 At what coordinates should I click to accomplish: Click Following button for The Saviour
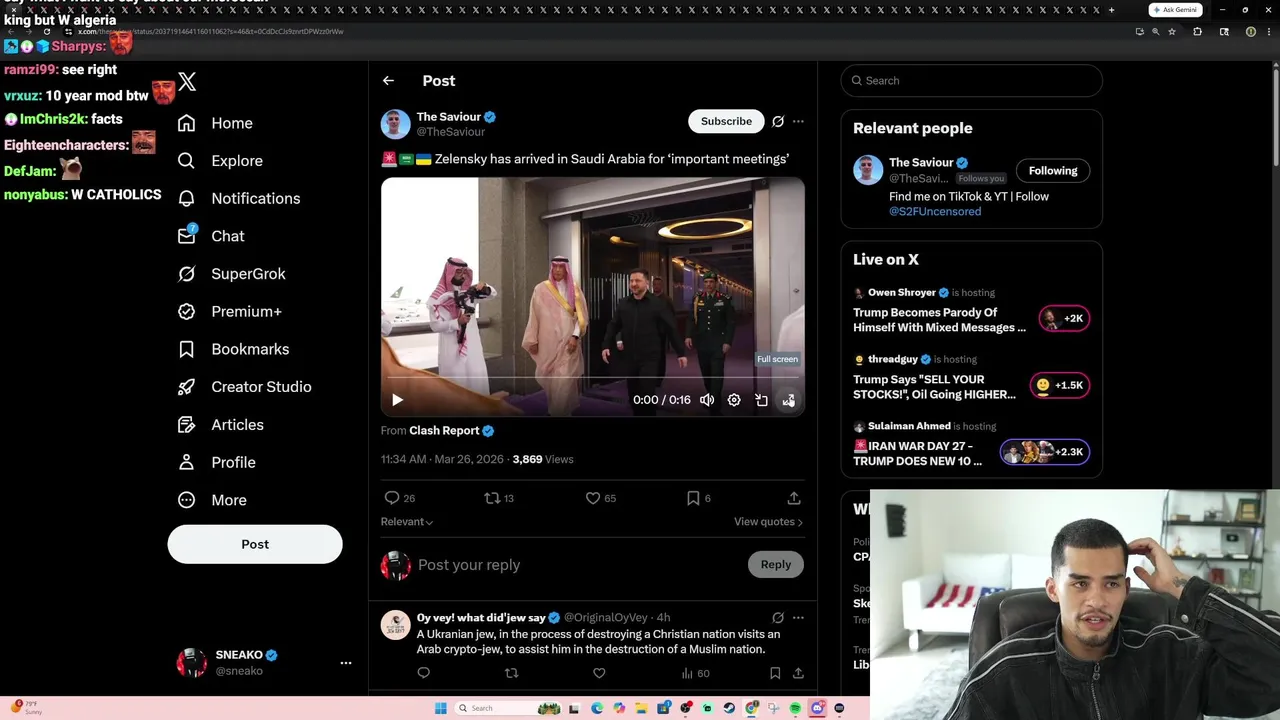coord(1053,171)
